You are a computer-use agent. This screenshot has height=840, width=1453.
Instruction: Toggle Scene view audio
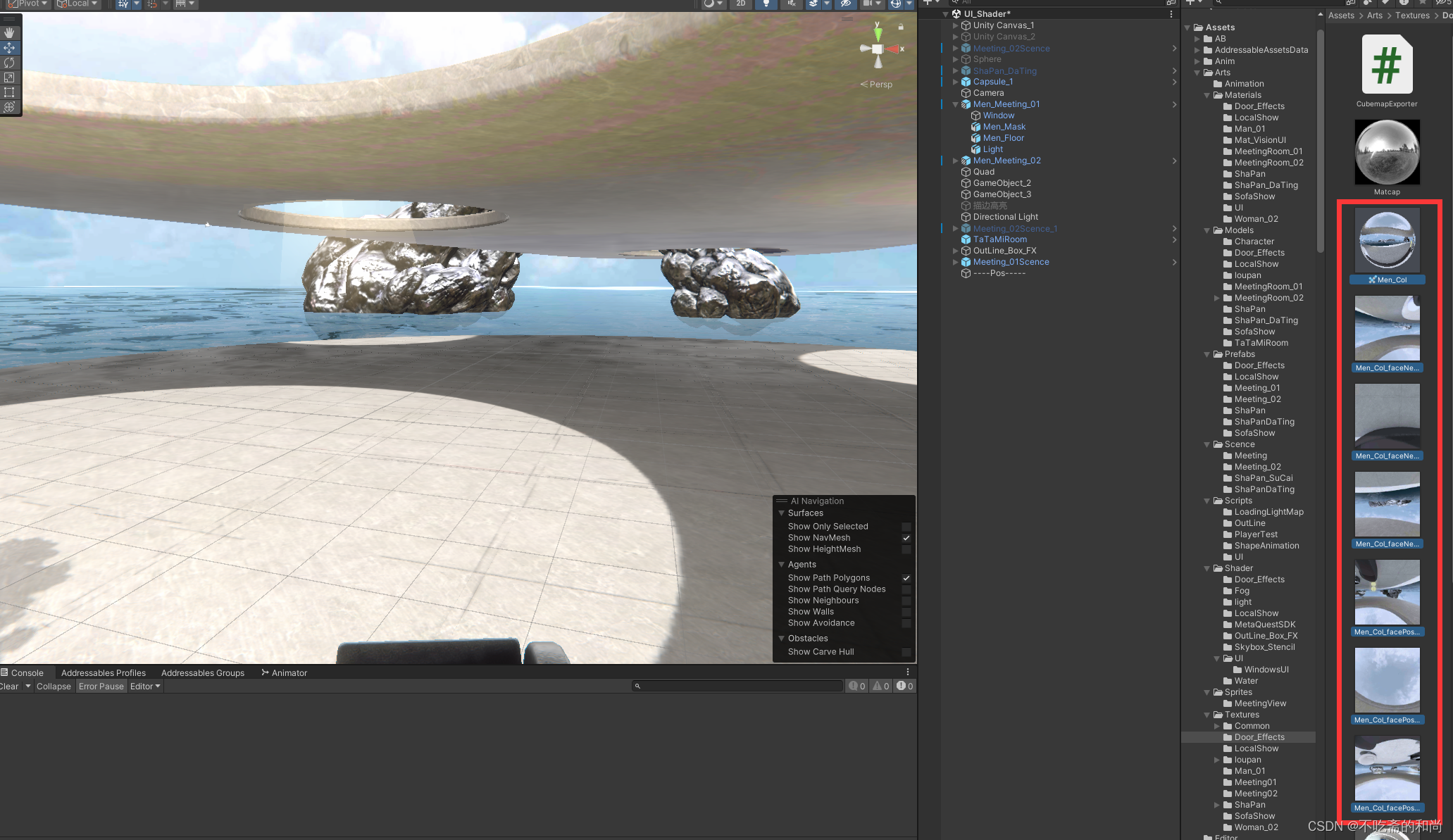click(x=791, y=4)
